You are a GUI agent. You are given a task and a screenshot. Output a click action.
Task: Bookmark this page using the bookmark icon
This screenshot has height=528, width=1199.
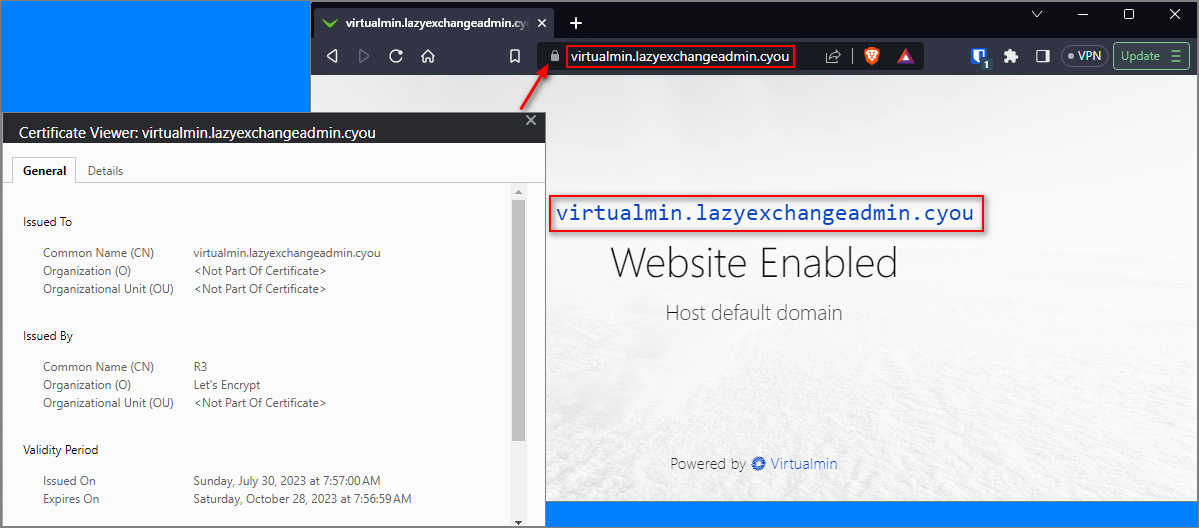pyautogui.click(x=515, y=57)
